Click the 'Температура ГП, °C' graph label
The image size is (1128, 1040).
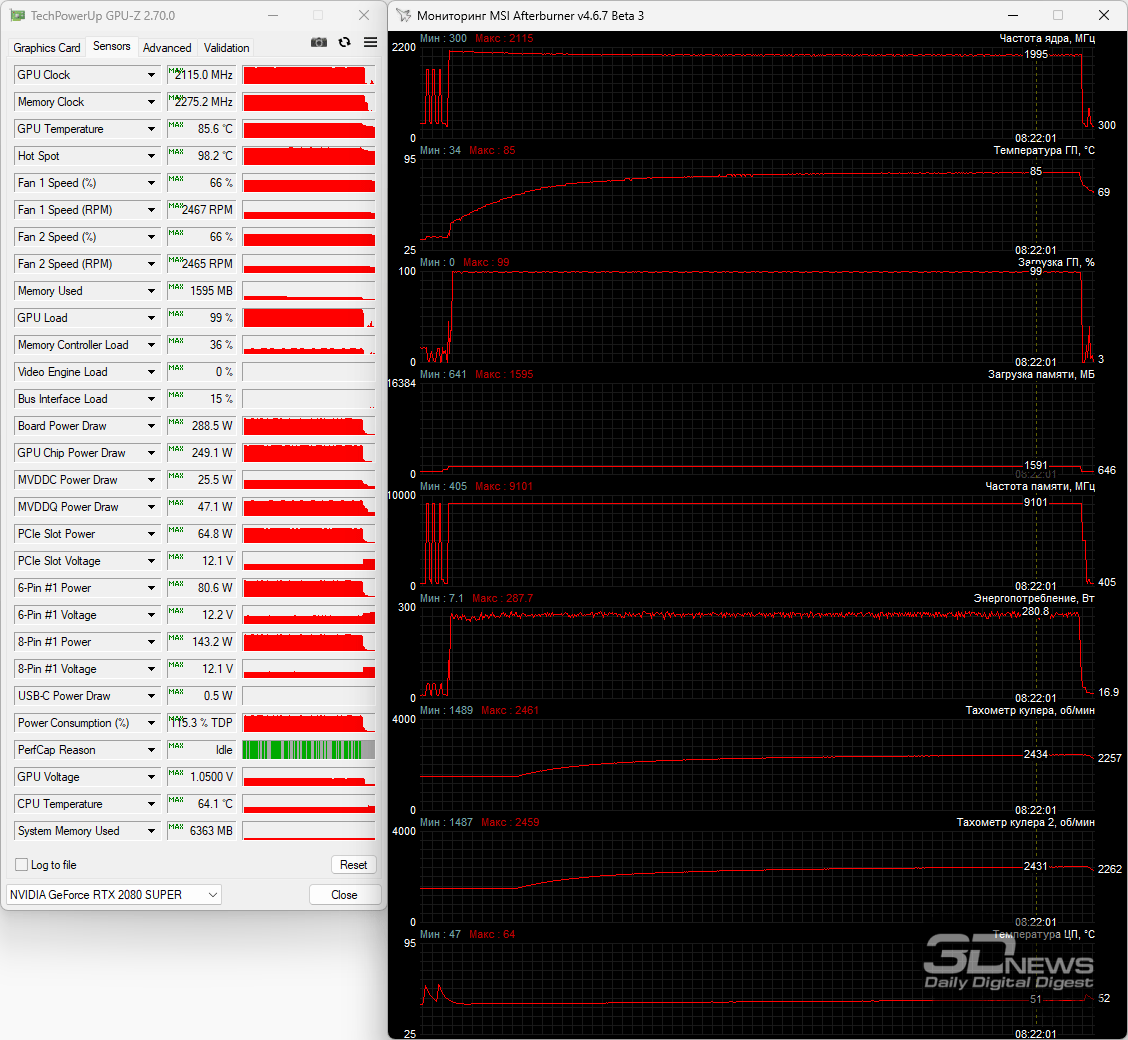[1044, 150]
